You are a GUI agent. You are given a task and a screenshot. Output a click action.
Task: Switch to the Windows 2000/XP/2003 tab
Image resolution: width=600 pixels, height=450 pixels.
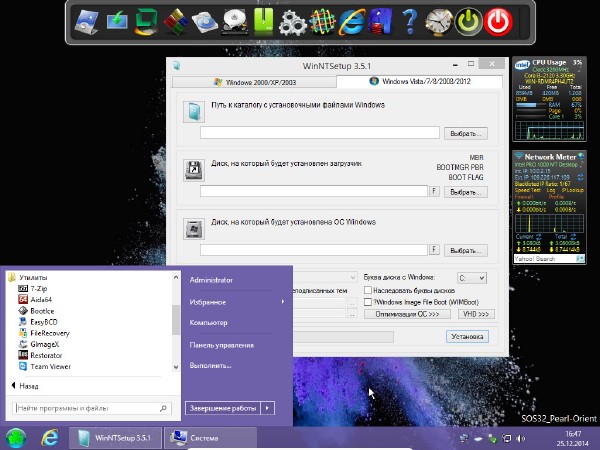click(255, 81)
